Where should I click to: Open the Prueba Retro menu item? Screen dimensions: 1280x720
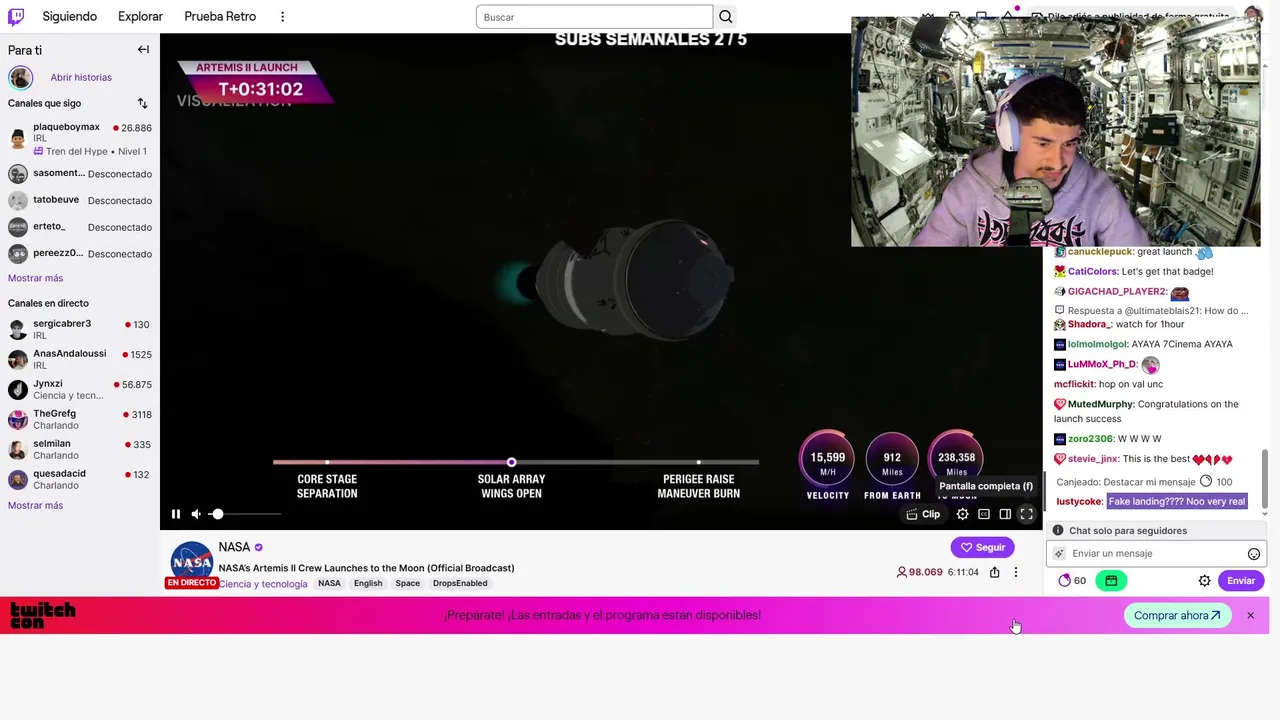220,17
